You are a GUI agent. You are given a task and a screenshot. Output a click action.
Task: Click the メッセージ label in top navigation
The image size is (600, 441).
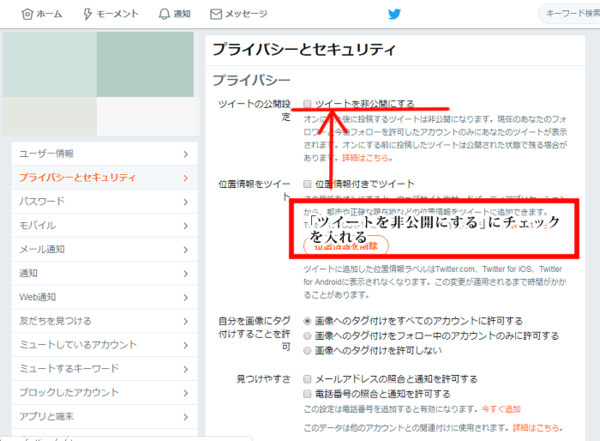coord(246,14)
